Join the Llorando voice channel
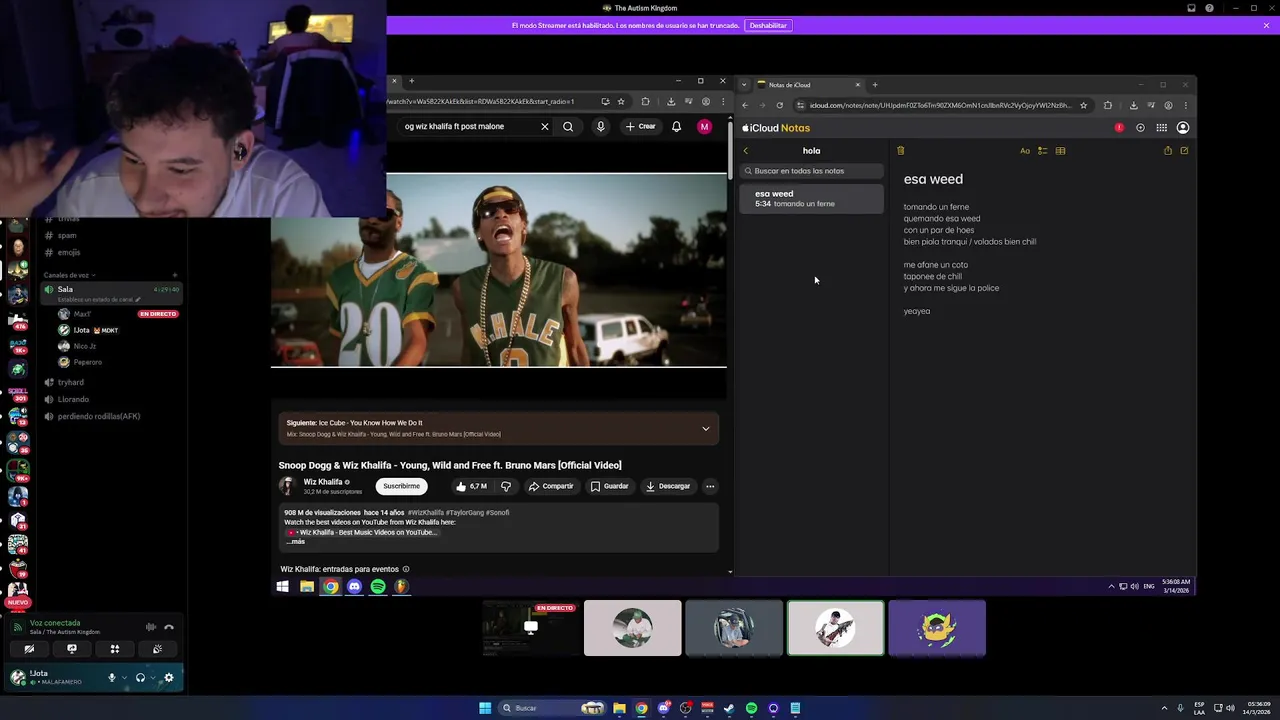The width and height of the screenshot is (1280, 720). point(73,399)
